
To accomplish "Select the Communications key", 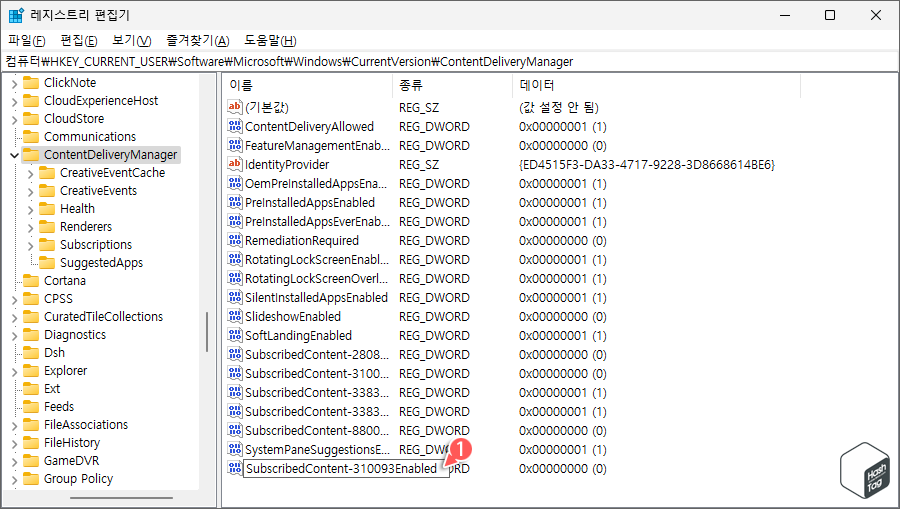I will point(90,137).
